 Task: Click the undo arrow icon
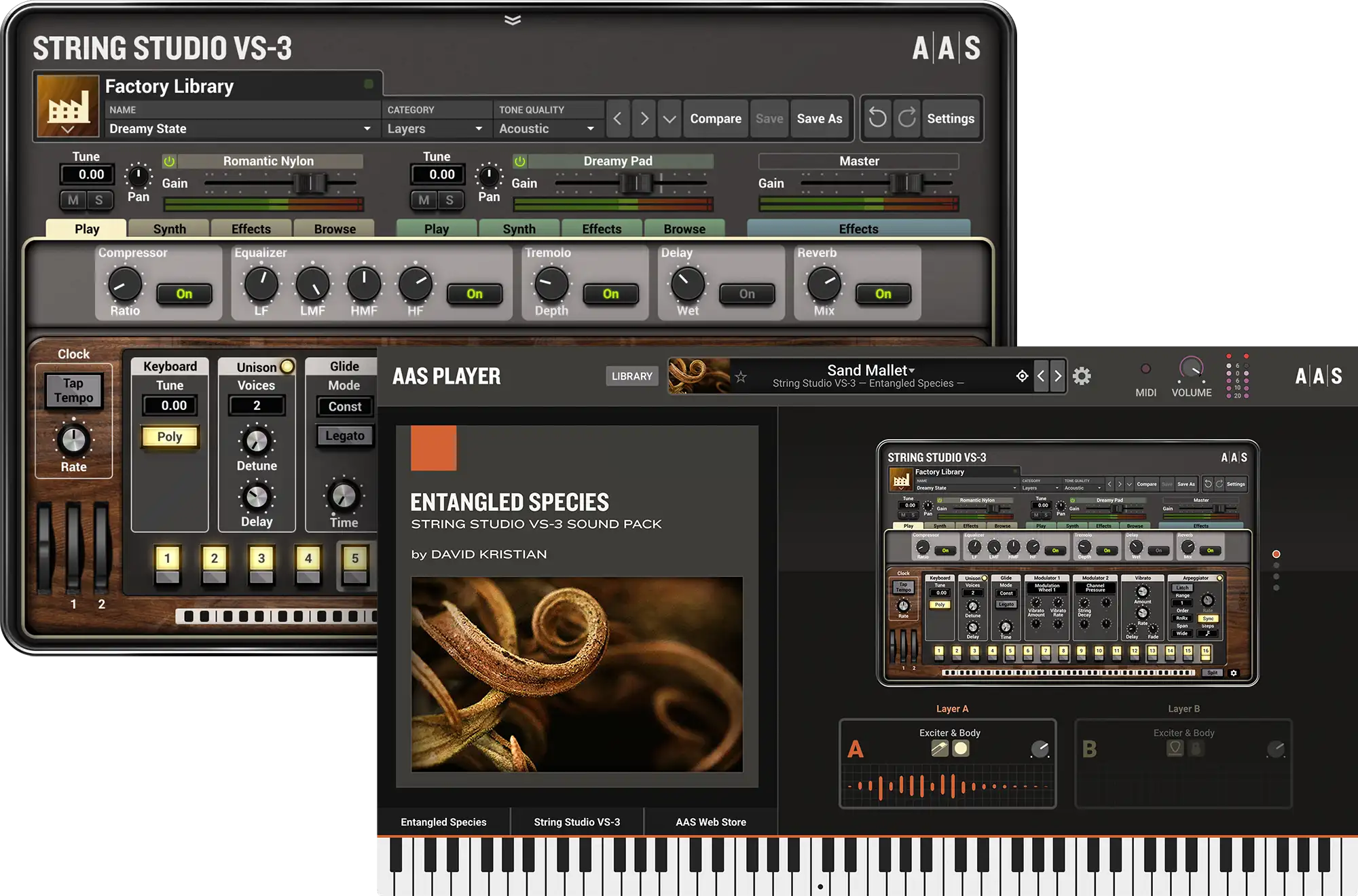click(x=877, y=118)
